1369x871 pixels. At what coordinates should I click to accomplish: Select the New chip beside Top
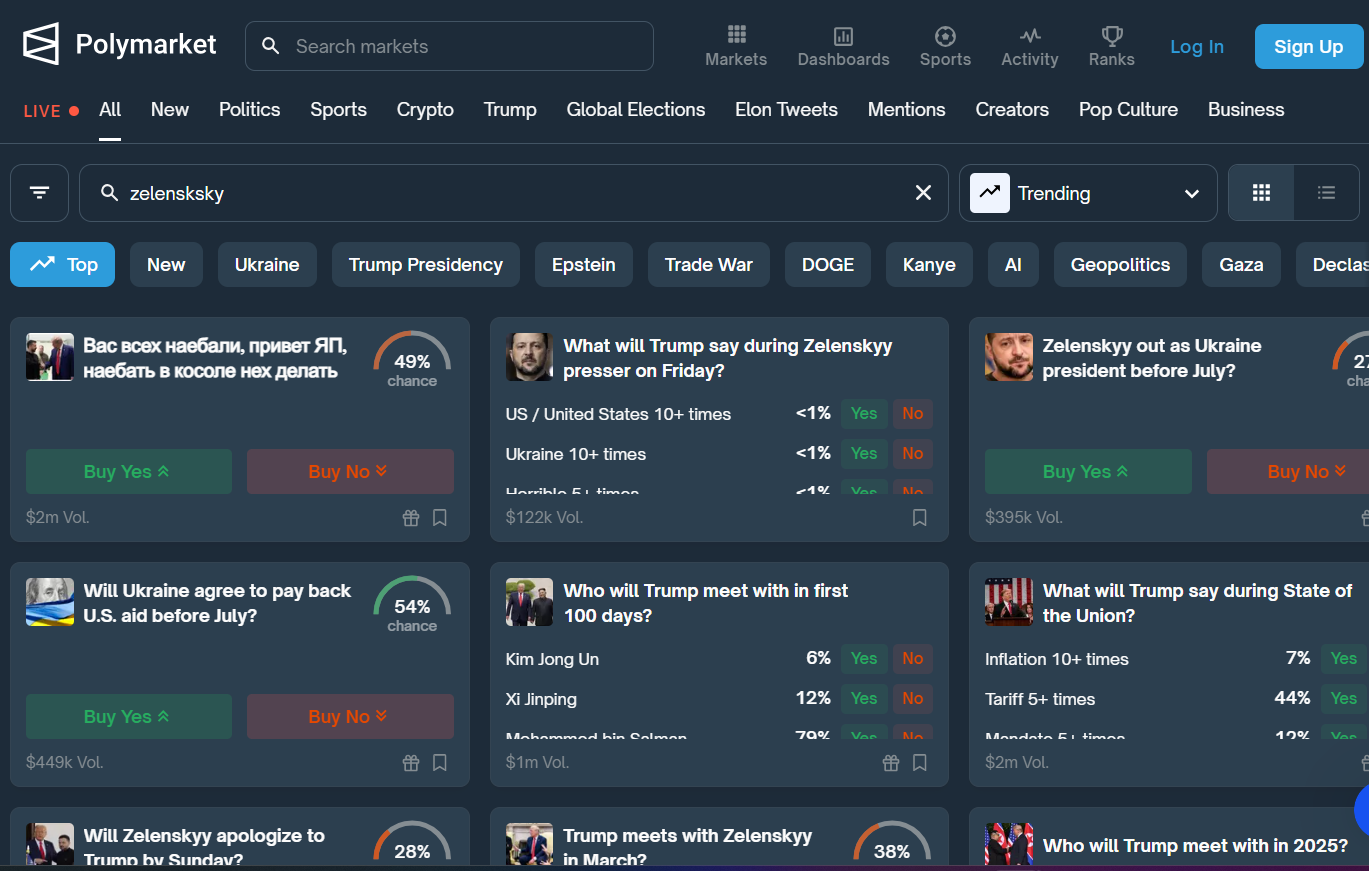(x=166, y=265)
